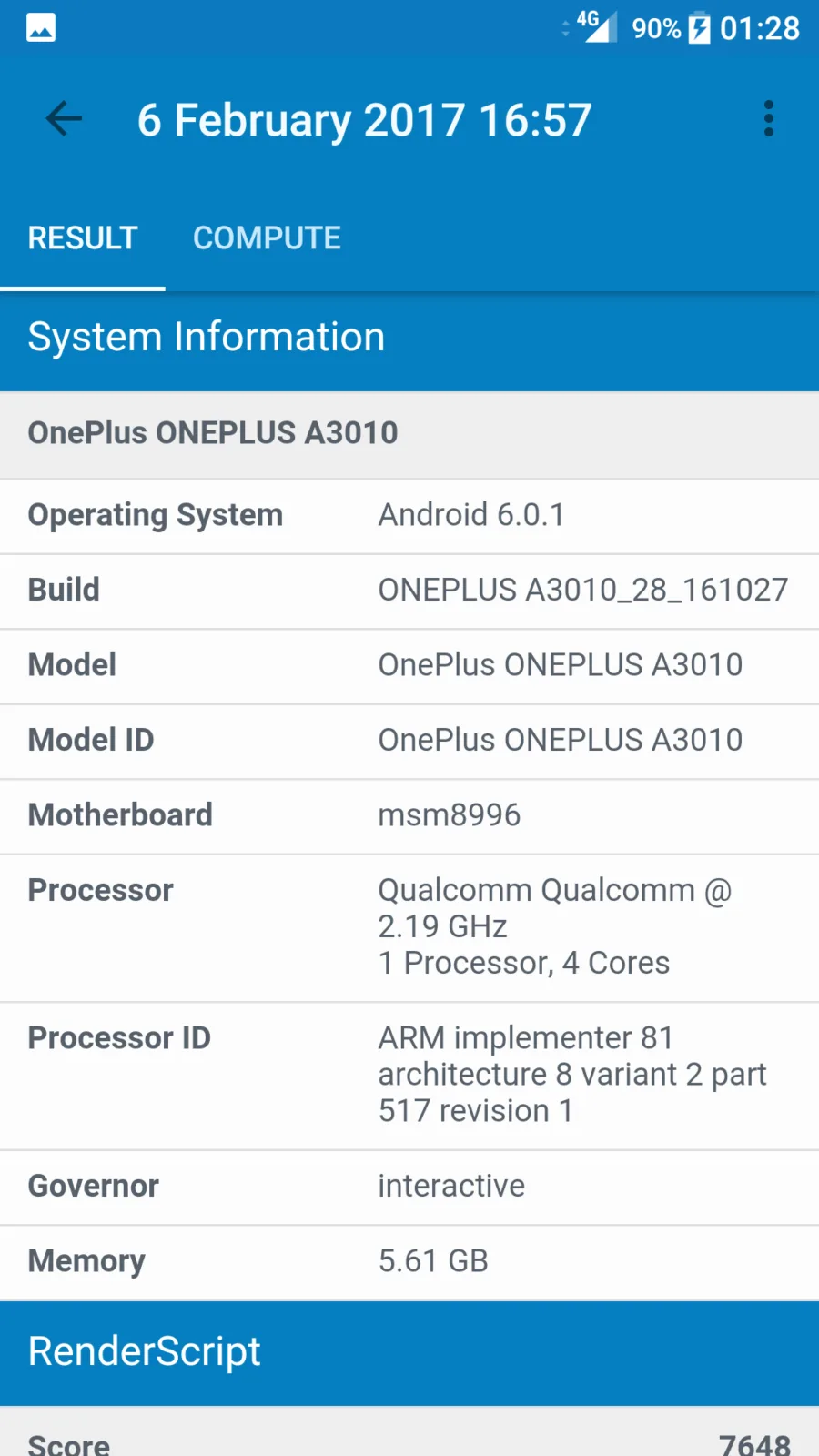
Task: Tap the Governor interactive row
Action: pyautogui.click(x=409, y=1187)
